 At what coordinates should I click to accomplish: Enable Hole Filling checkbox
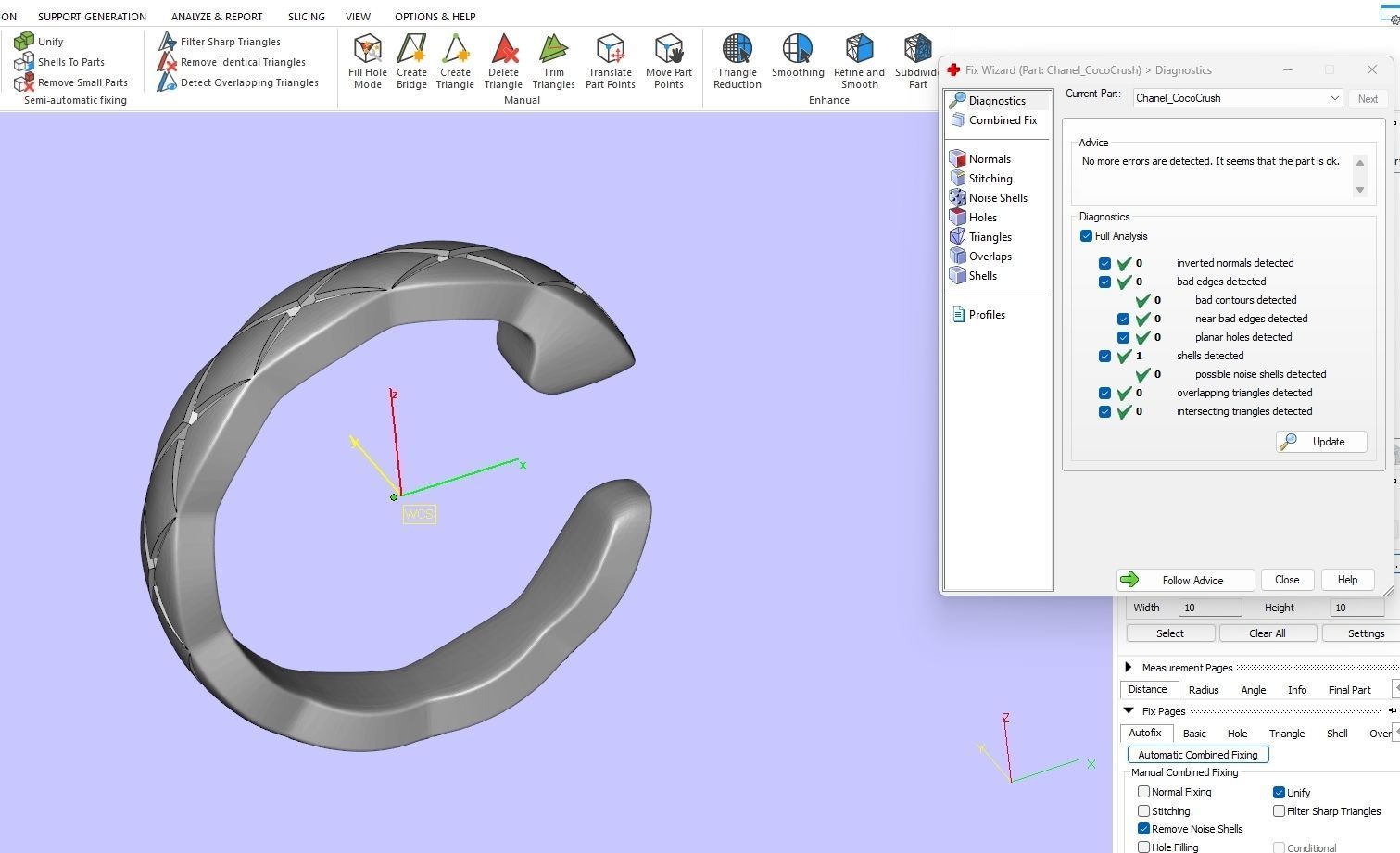(x=1143, y=847)
